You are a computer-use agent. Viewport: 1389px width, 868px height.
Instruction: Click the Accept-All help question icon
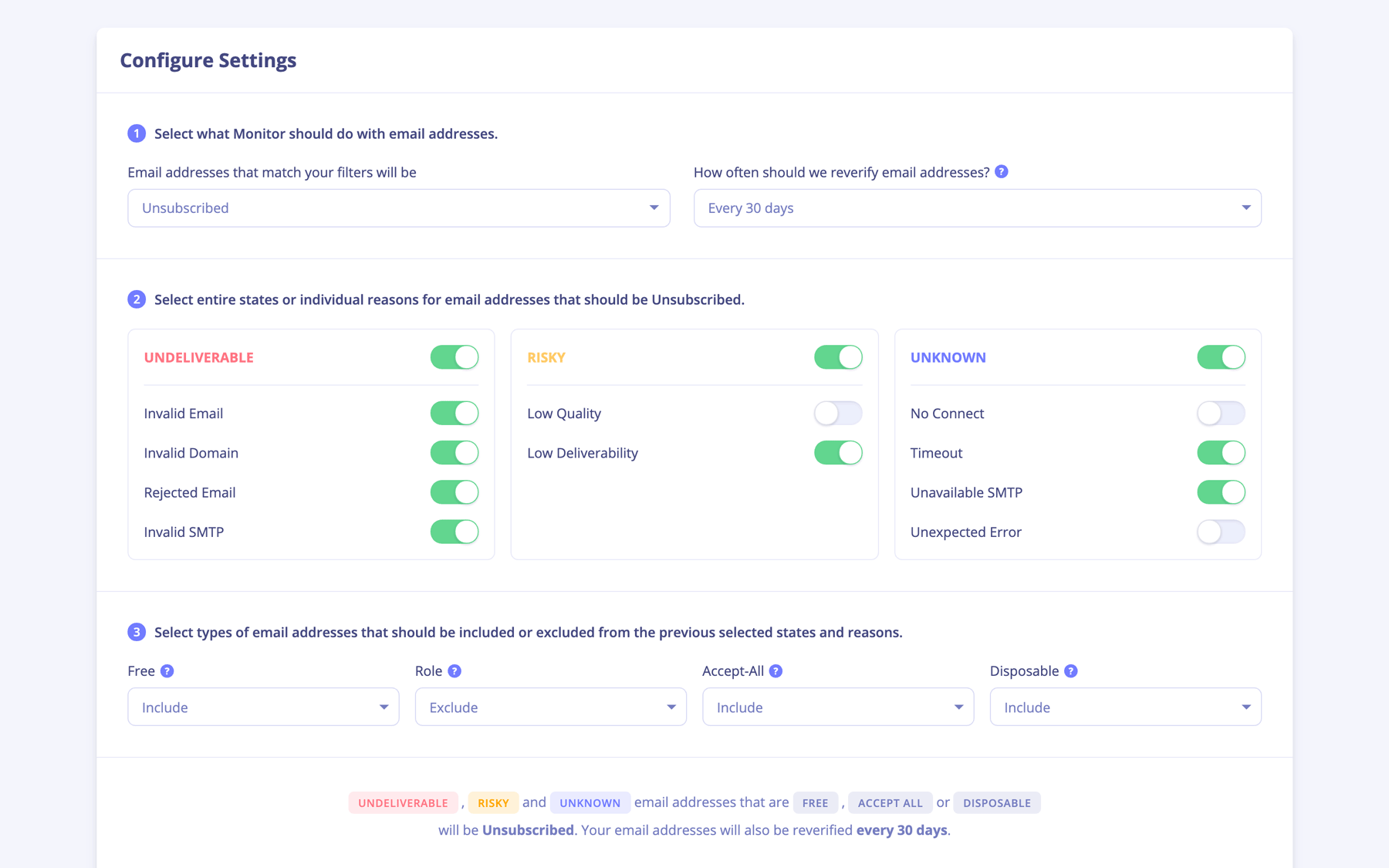coord(776,671)
